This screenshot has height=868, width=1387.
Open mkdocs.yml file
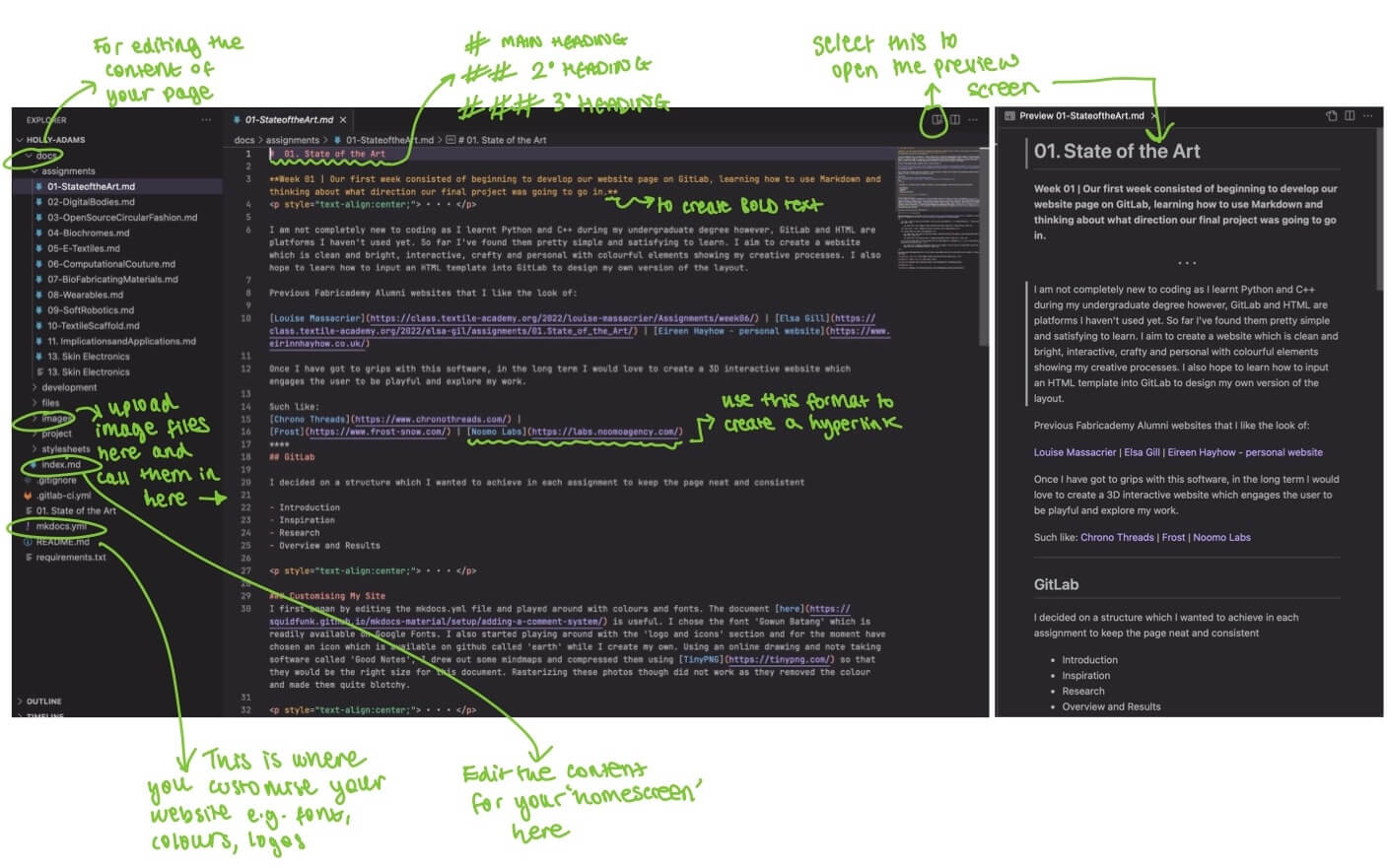[x=61, y=526]
